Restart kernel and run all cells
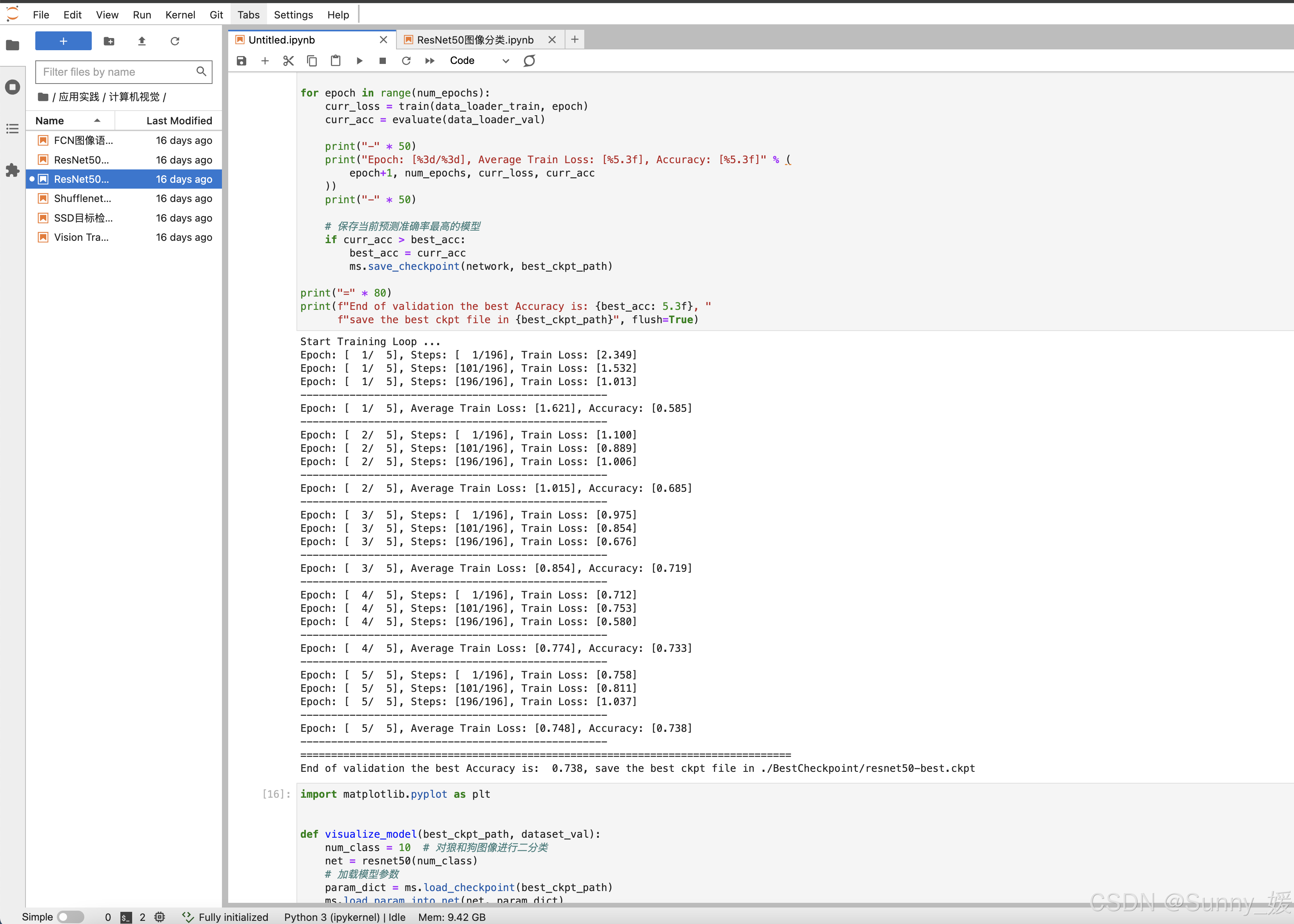The width and height of the screenshot is (1294, 924). click(x=430, y=61)
